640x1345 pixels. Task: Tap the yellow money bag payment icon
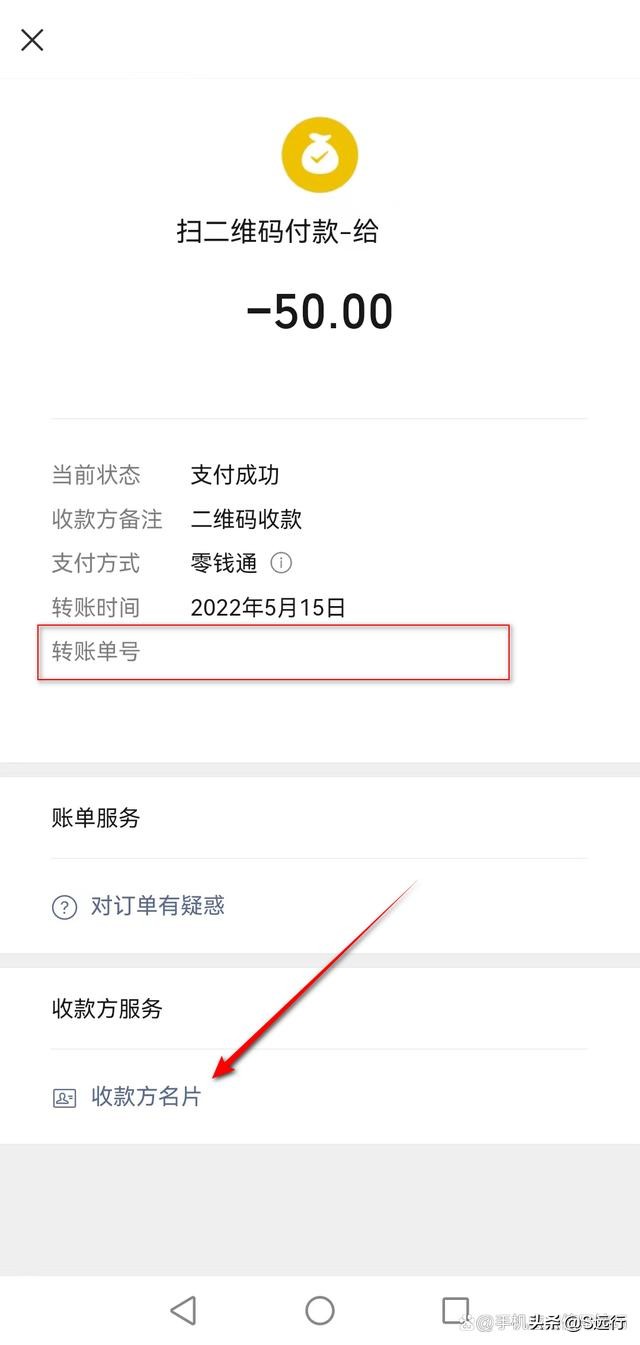[x=320, y=151]
